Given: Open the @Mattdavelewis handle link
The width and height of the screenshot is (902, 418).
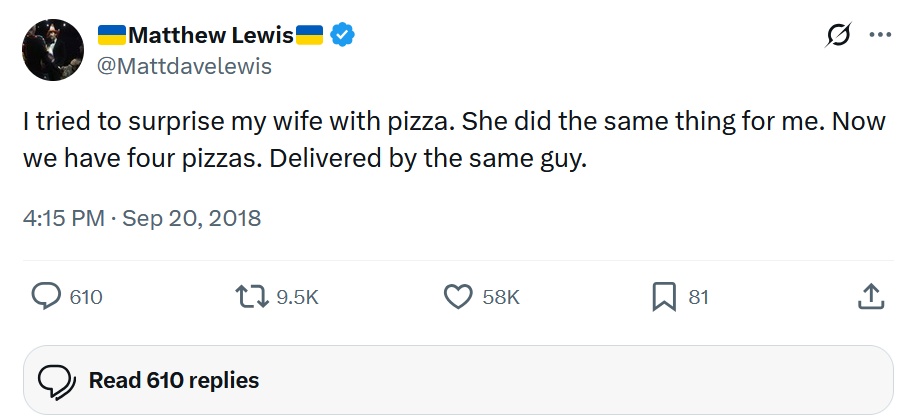Looking at the screenshot, I should point(184,67).
